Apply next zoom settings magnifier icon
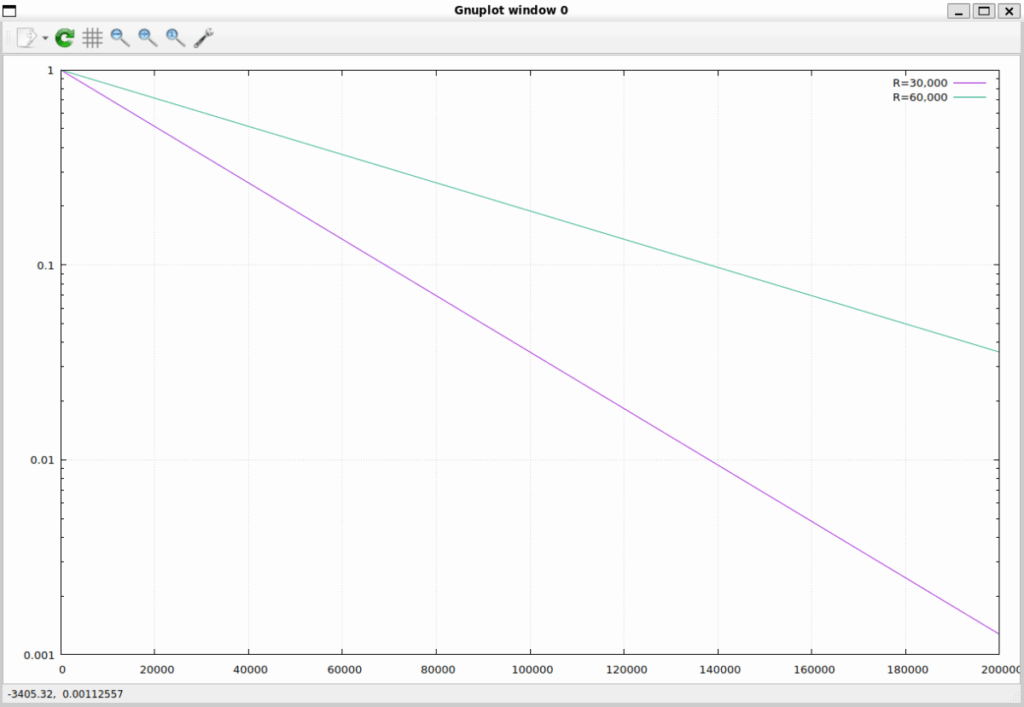 point(148,38)
